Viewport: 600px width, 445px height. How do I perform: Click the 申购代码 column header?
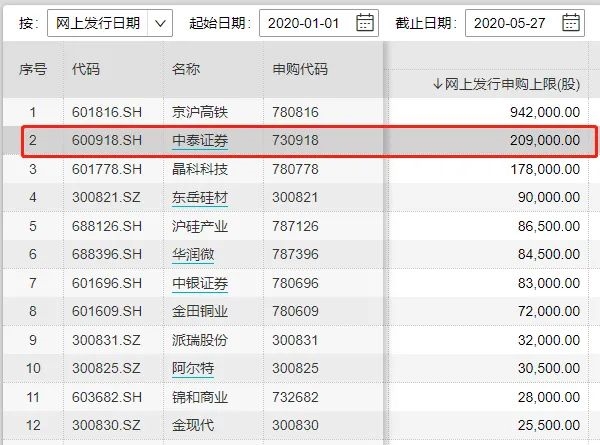[300, 69]
